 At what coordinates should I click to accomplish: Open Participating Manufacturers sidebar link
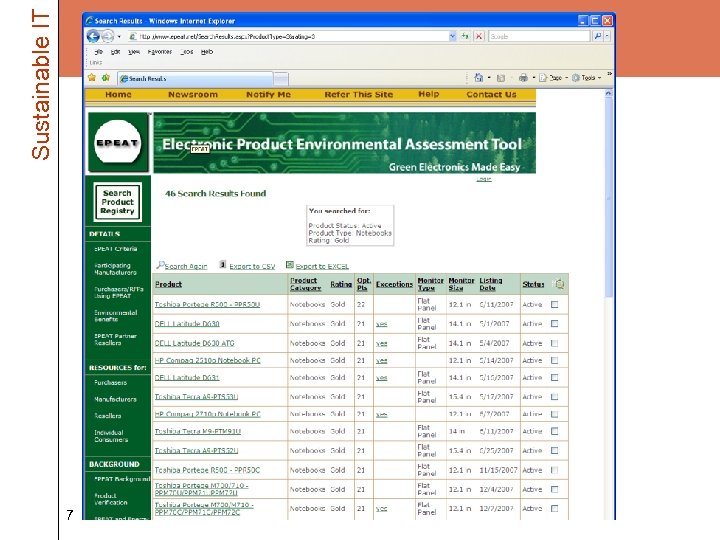pyautogui.click(x=115, y=269)
